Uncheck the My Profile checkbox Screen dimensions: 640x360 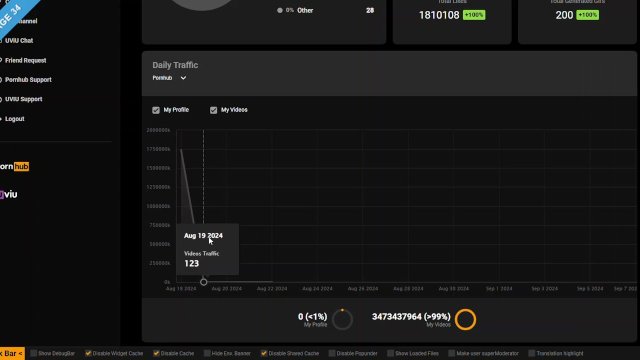(156, 110)
